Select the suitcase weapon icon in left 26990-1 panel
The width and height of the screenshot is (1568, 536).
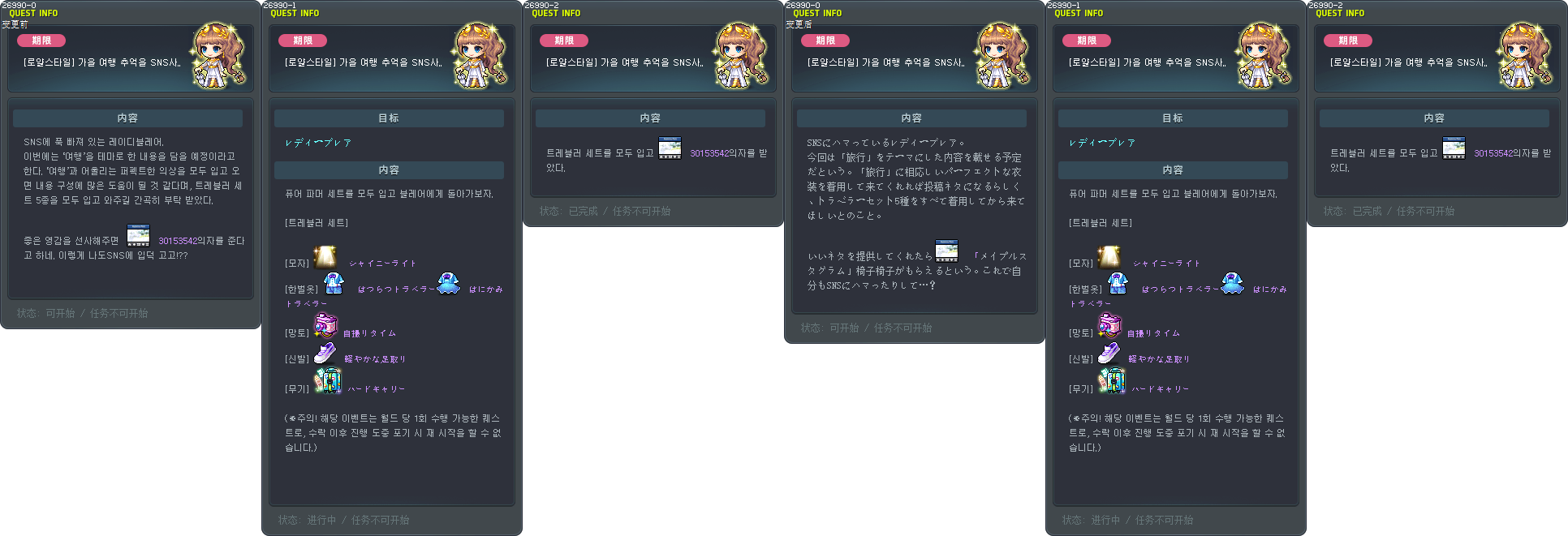point(328,380)
